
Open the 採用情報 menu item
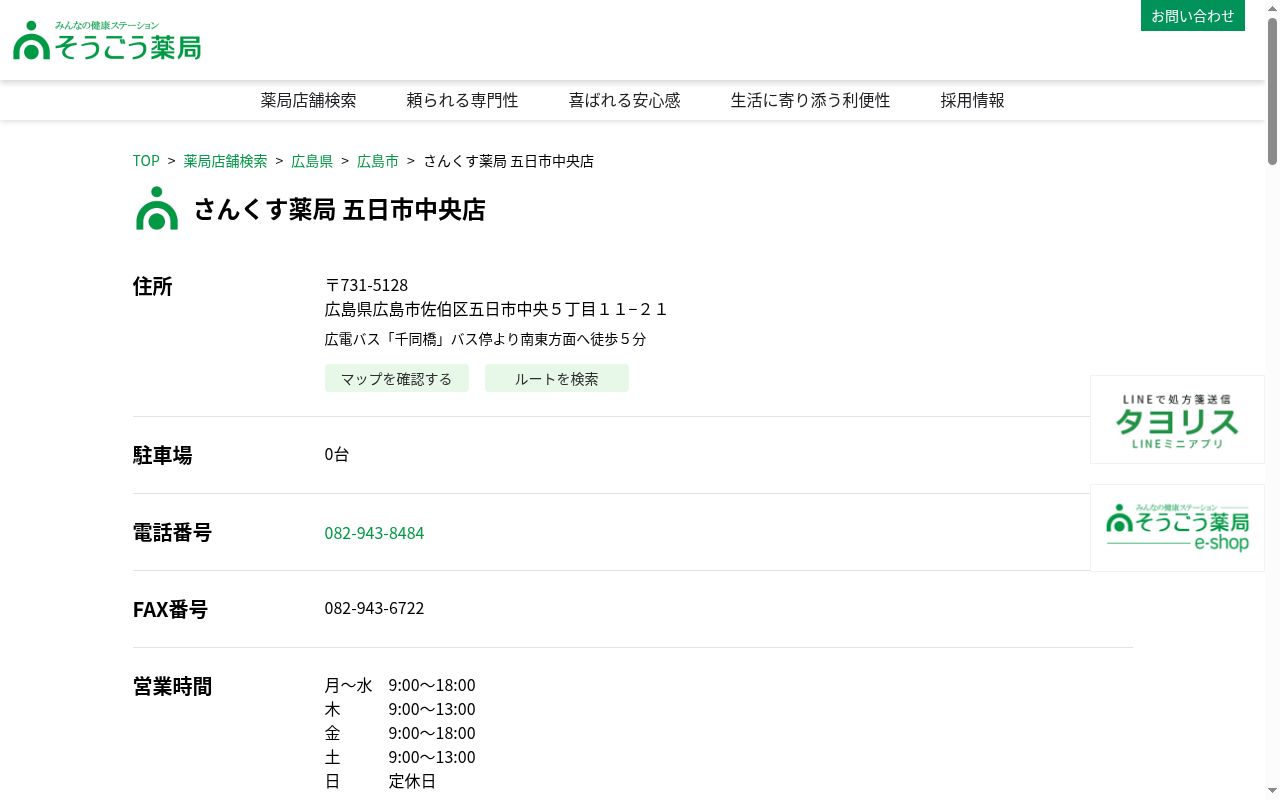(972, 100)
